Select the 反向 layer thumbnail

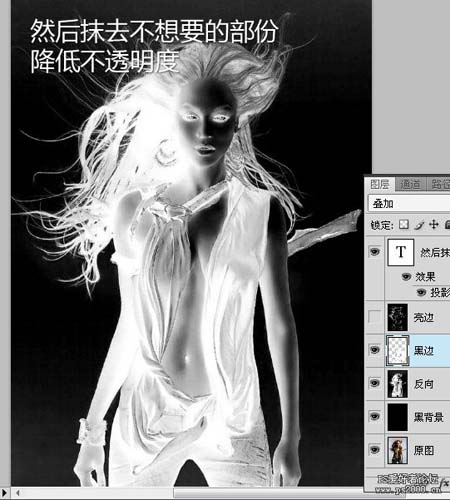click(x=398, y=384)
